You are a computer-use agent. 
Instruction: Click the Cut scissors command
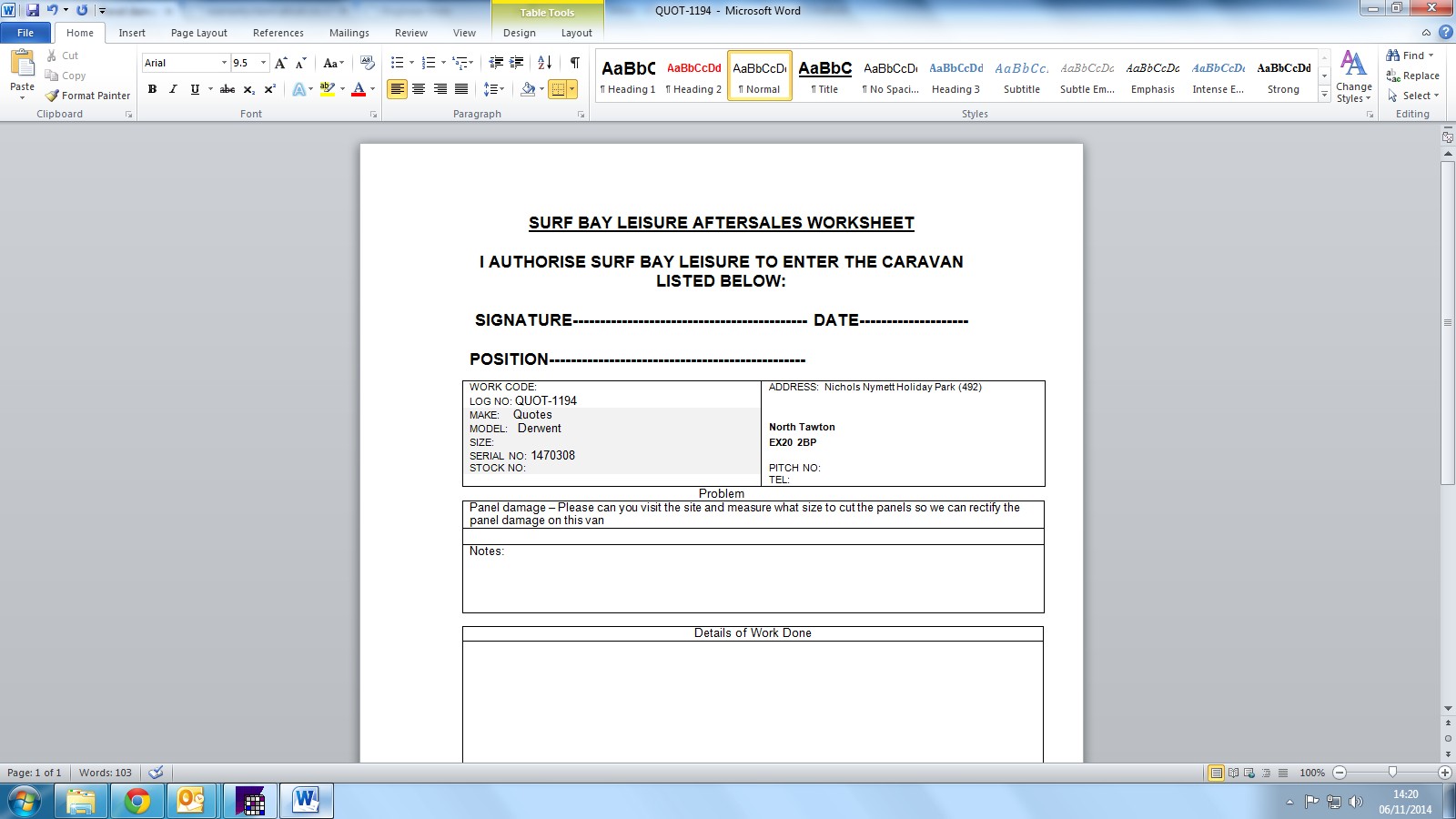(62, 56)
